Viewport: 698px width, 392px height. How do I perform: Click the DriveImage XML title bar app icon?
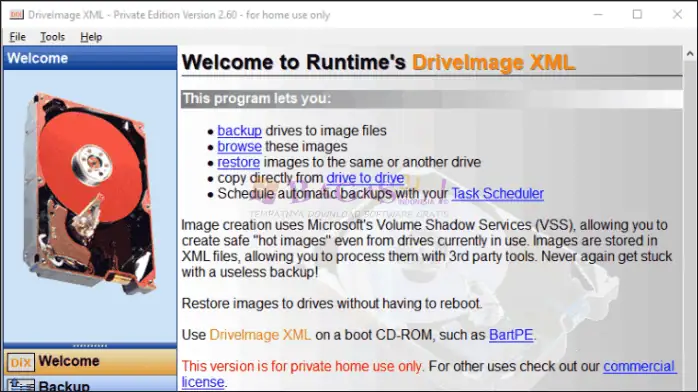(16, 15)
